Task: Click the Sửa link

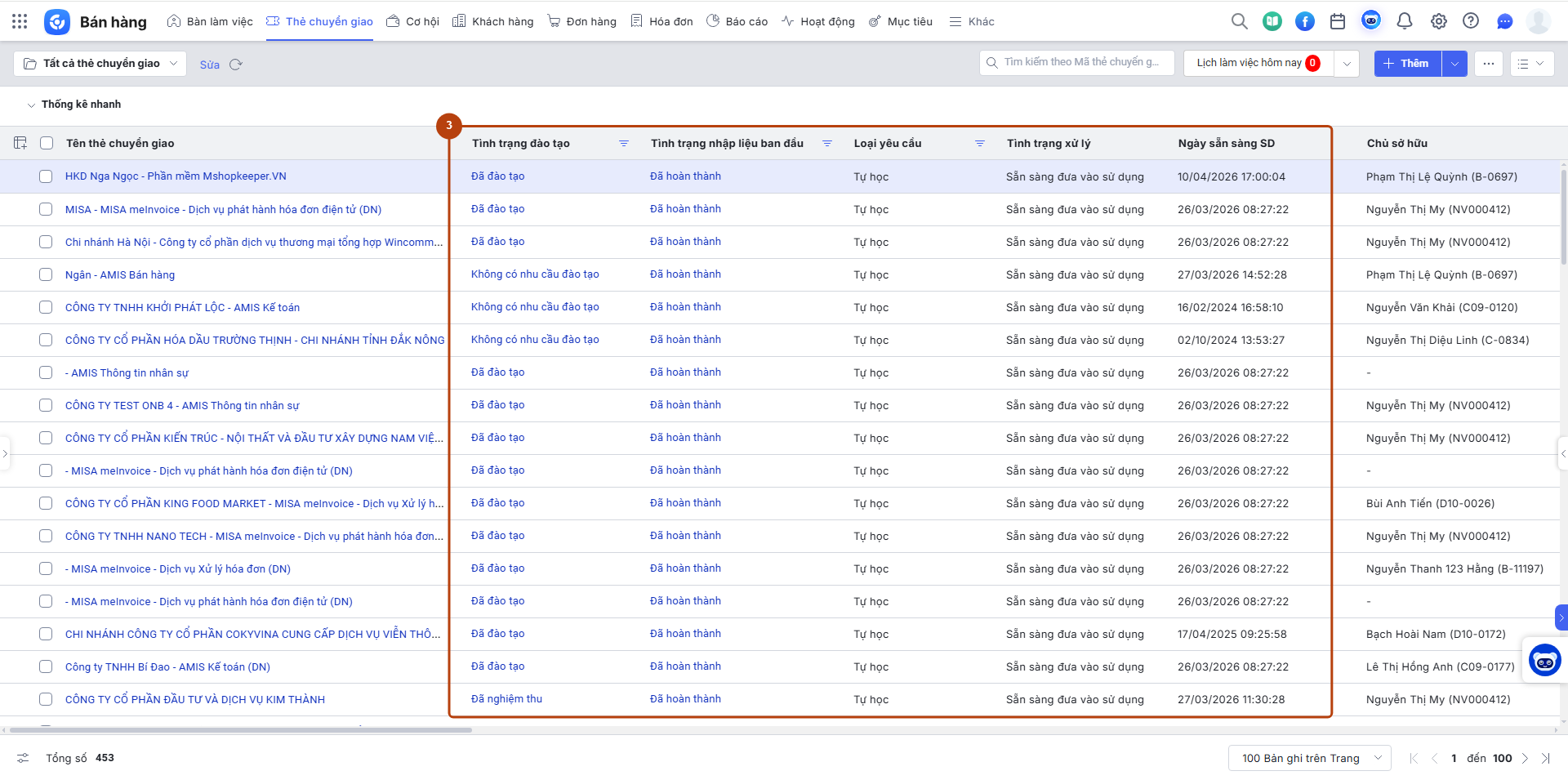Action: click(x=210, y=65)
